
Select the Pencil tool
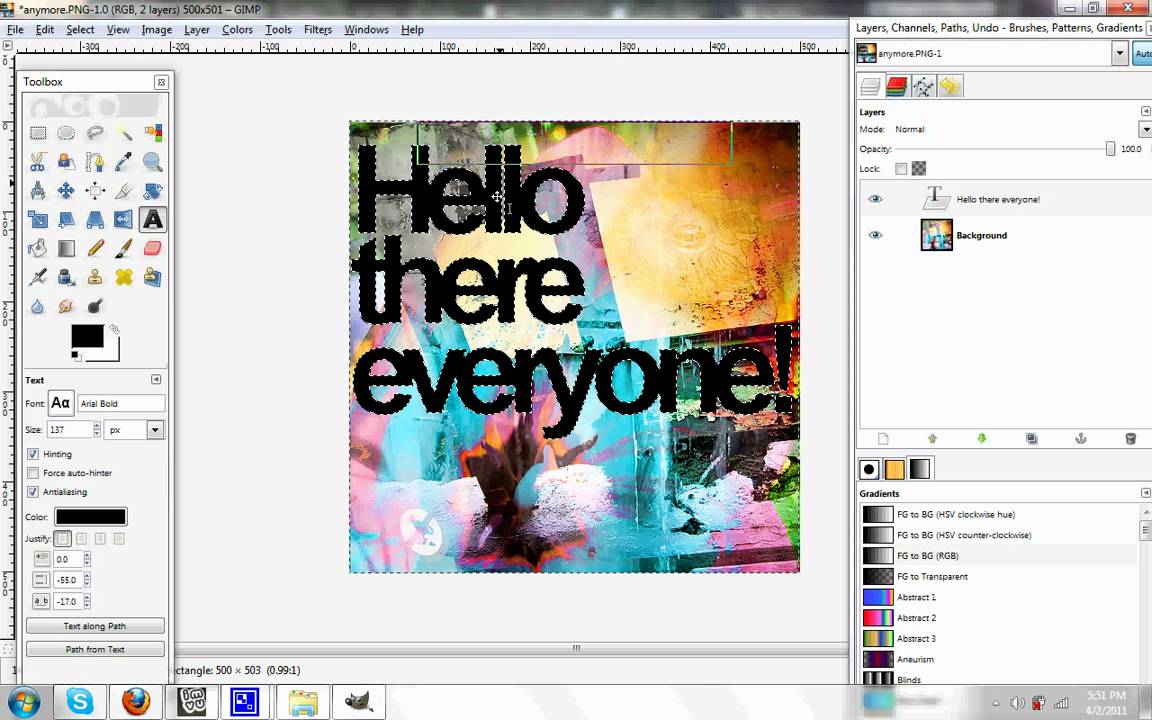(x=95, y=248)
